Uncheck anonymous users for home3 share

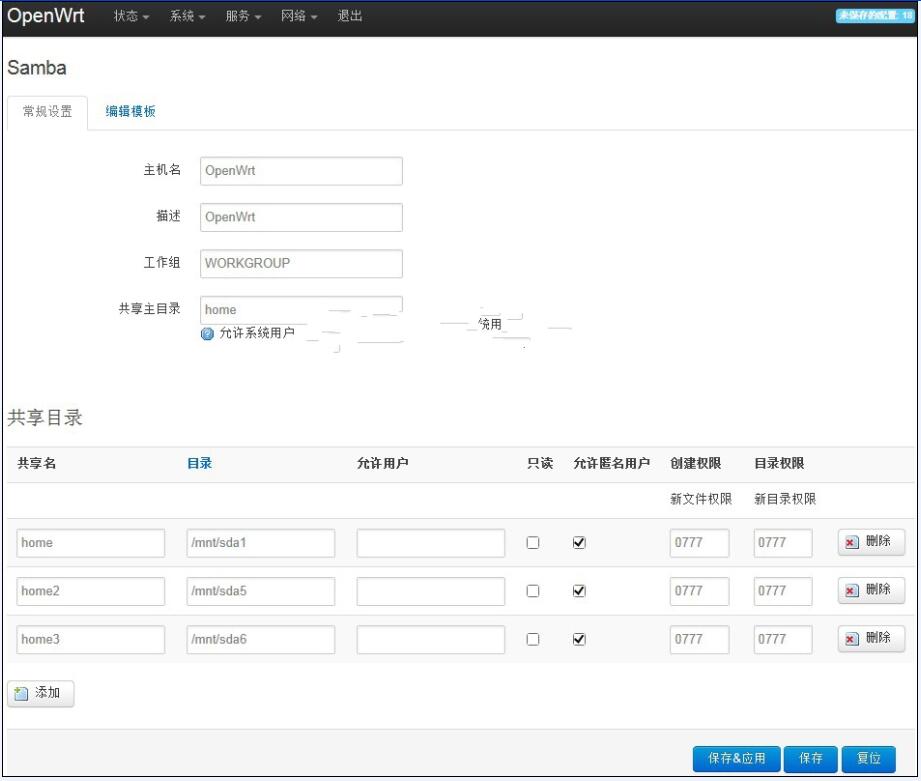pos(579,639)
